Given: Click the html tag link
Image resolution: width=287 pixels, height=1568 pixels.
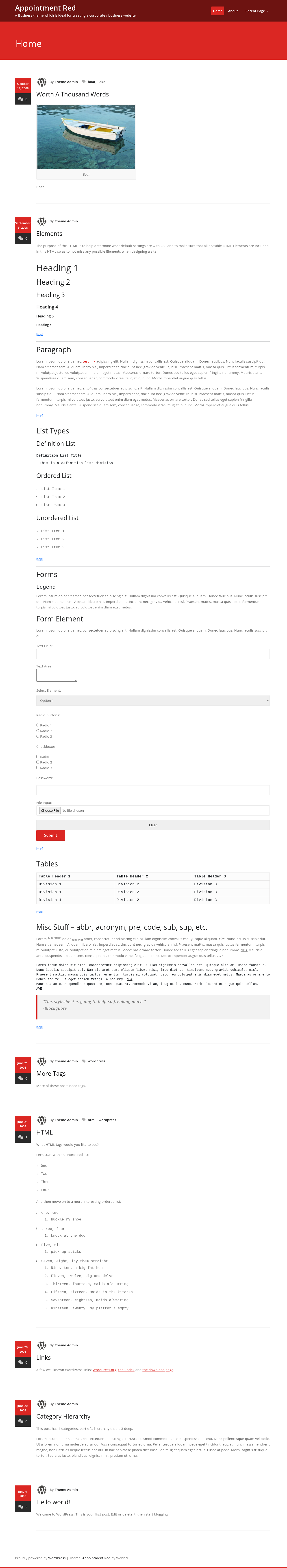Looking at the screenshot, I should (x=91, y=1120).
